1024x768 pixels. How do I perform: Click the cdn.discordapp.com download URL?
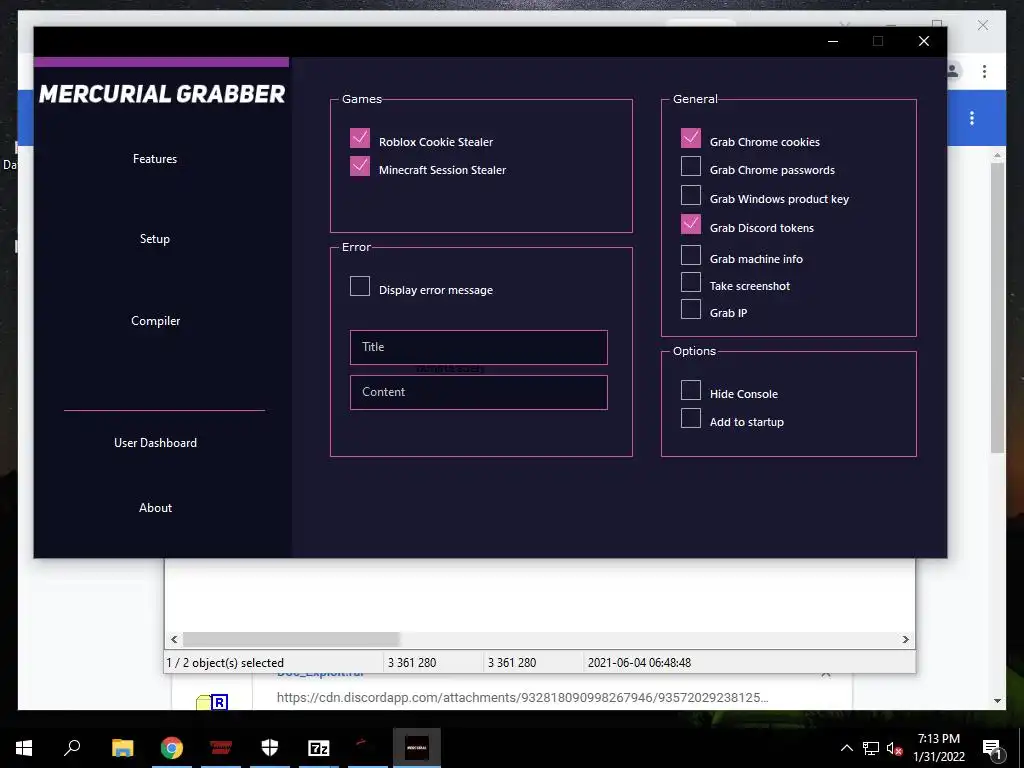pyautogui.click(x=522, y=697)
